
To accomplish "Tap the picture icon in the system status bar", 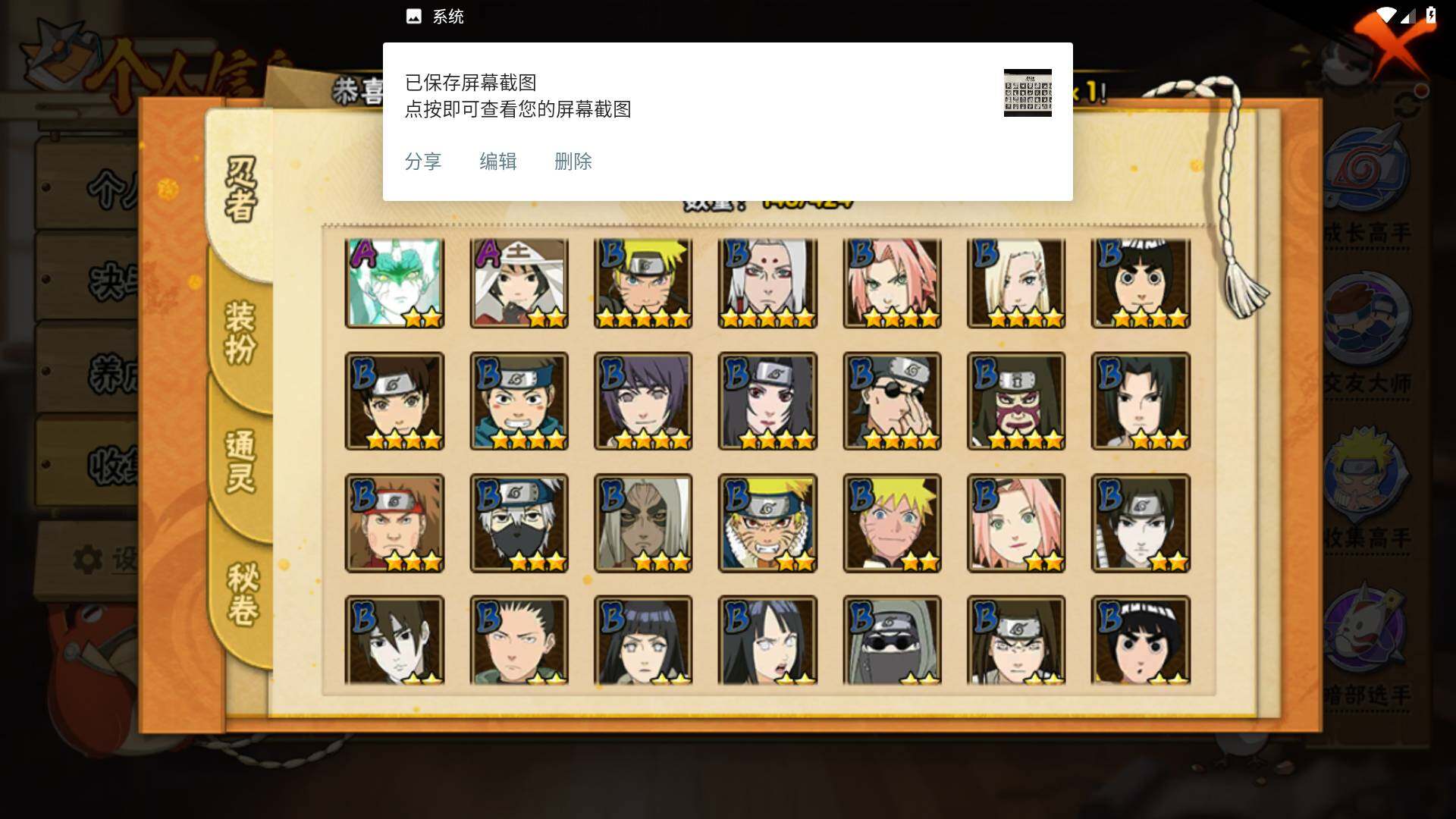I will click(x=413, y=17).
